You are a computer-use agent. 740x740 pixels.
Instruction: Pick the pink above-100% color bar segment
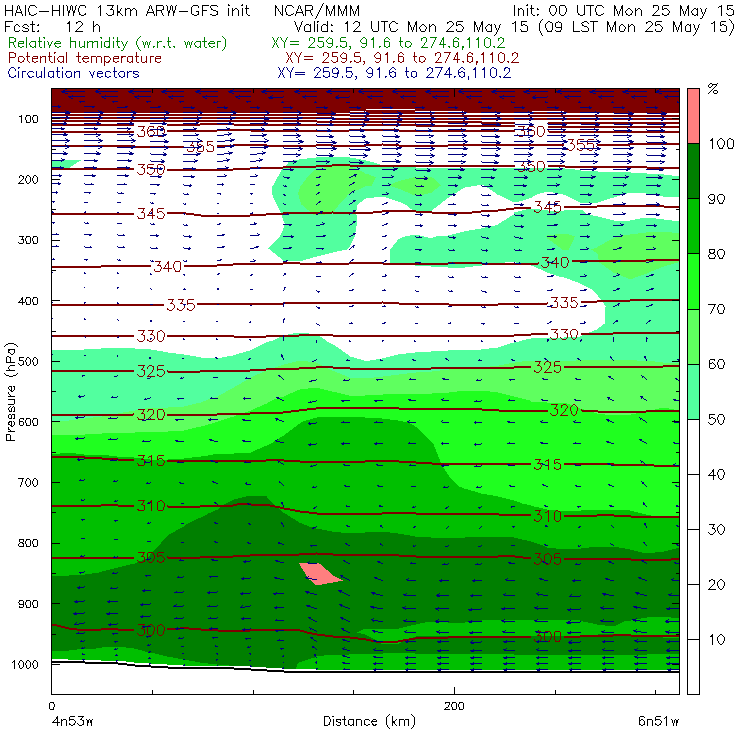coord(693,116)
